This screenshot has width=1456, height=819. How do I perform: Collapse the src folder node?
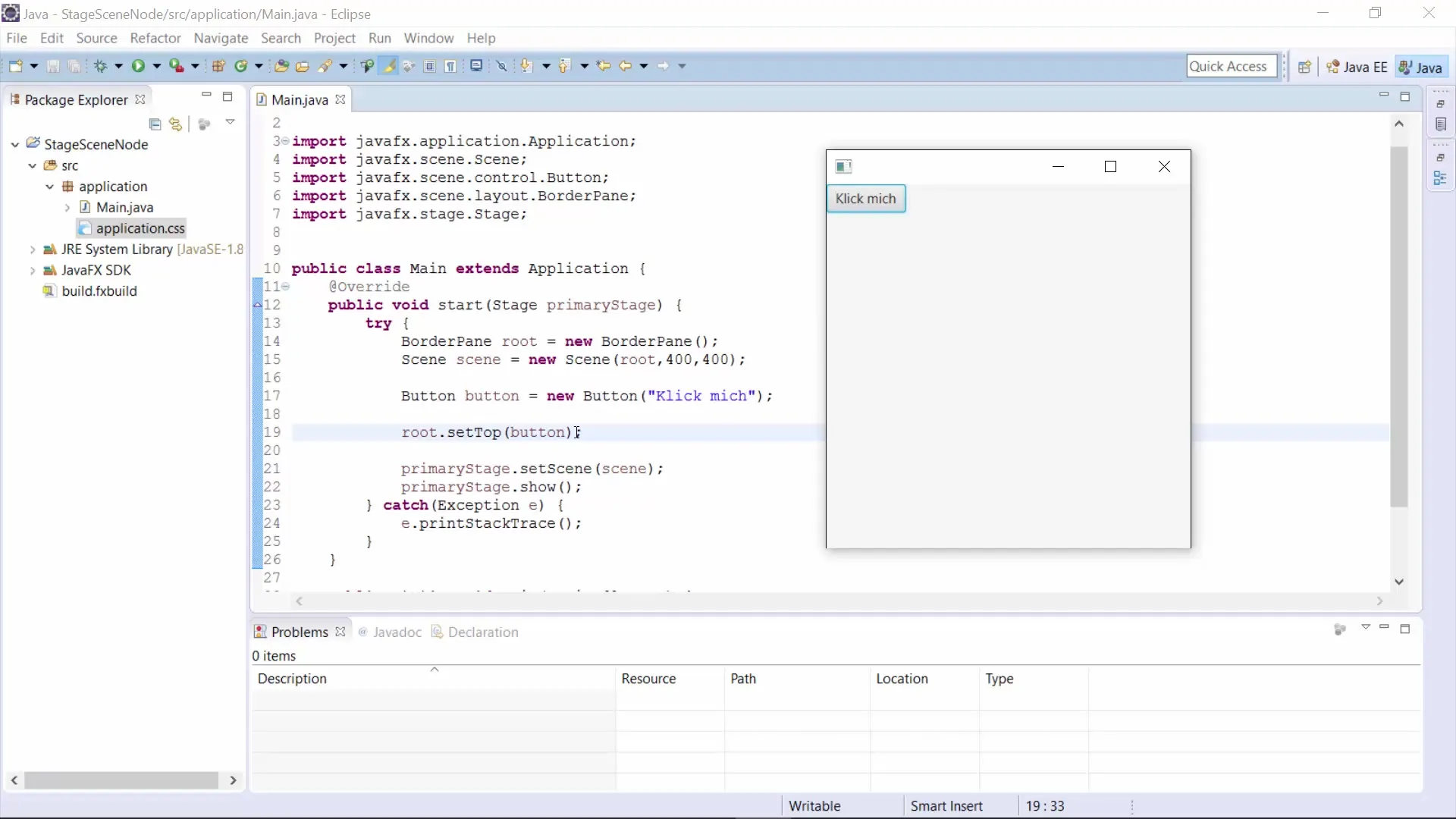33,165
